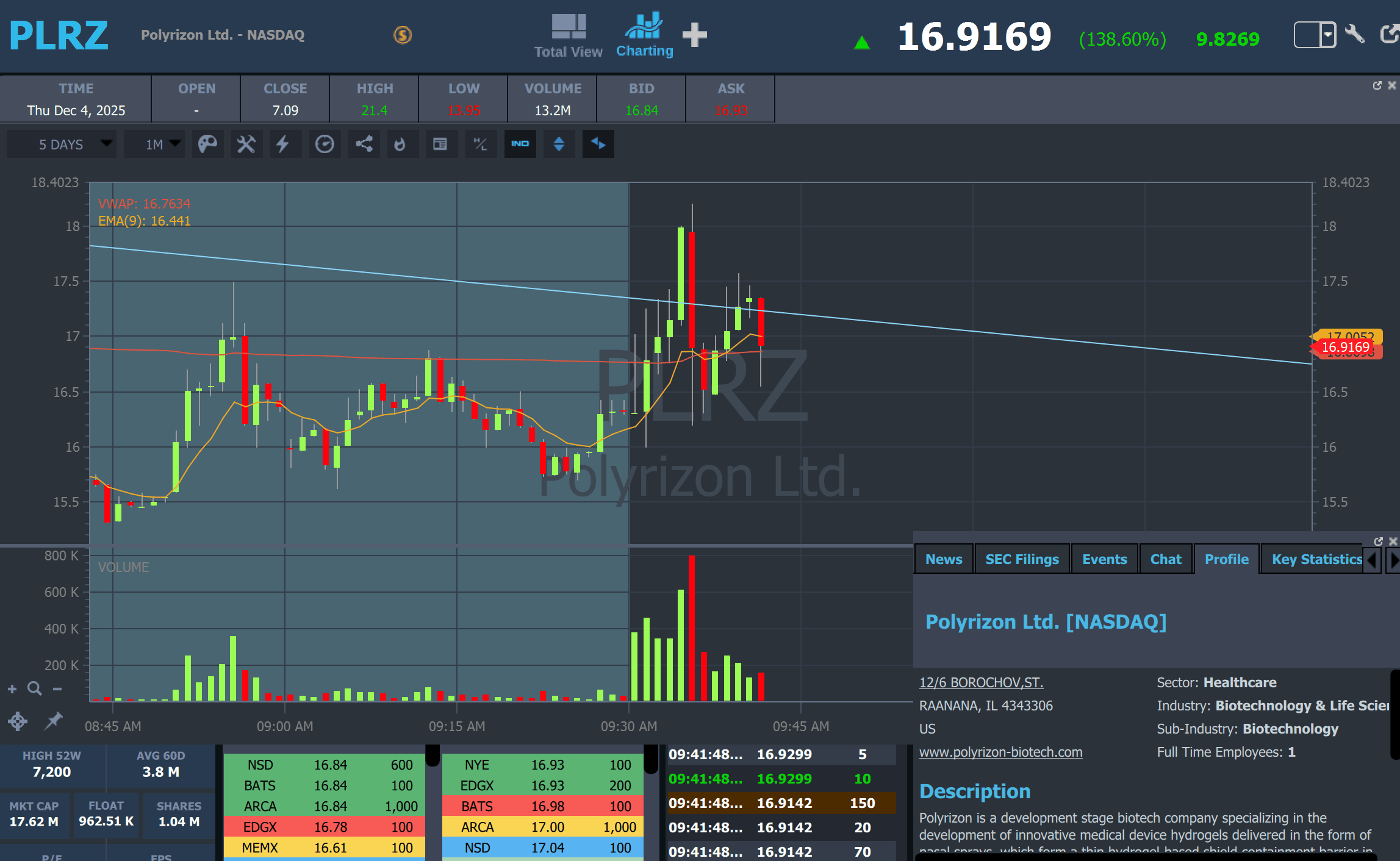Click the Total View button
The width and height of the screenshot is (1400, 861).
[x=568, y=35]
